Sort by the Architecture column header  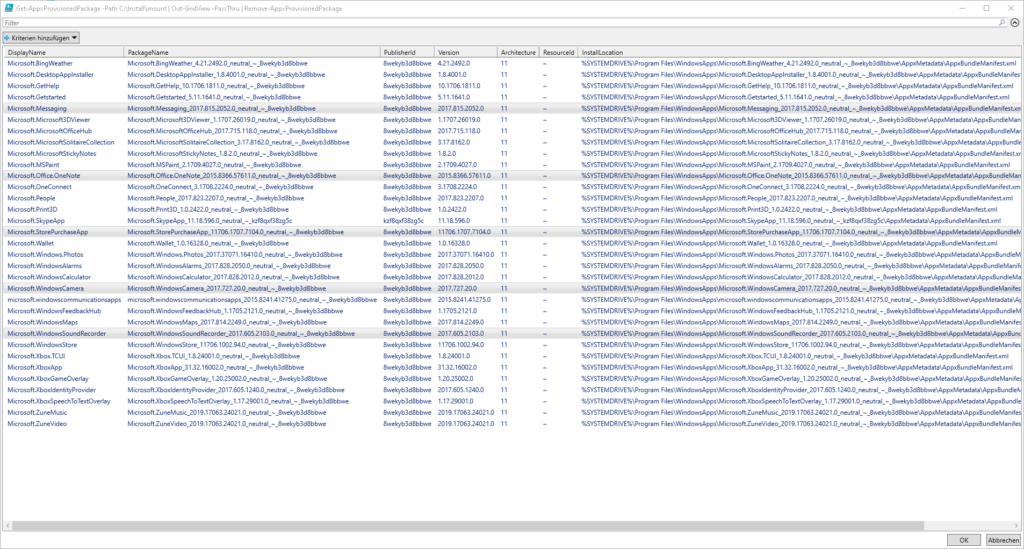518,52
